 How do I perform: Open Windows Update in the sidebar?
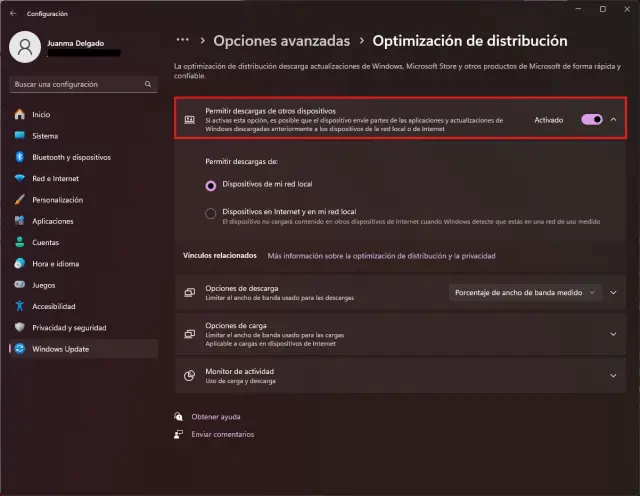pyautogui.click(x=61, y=348)
